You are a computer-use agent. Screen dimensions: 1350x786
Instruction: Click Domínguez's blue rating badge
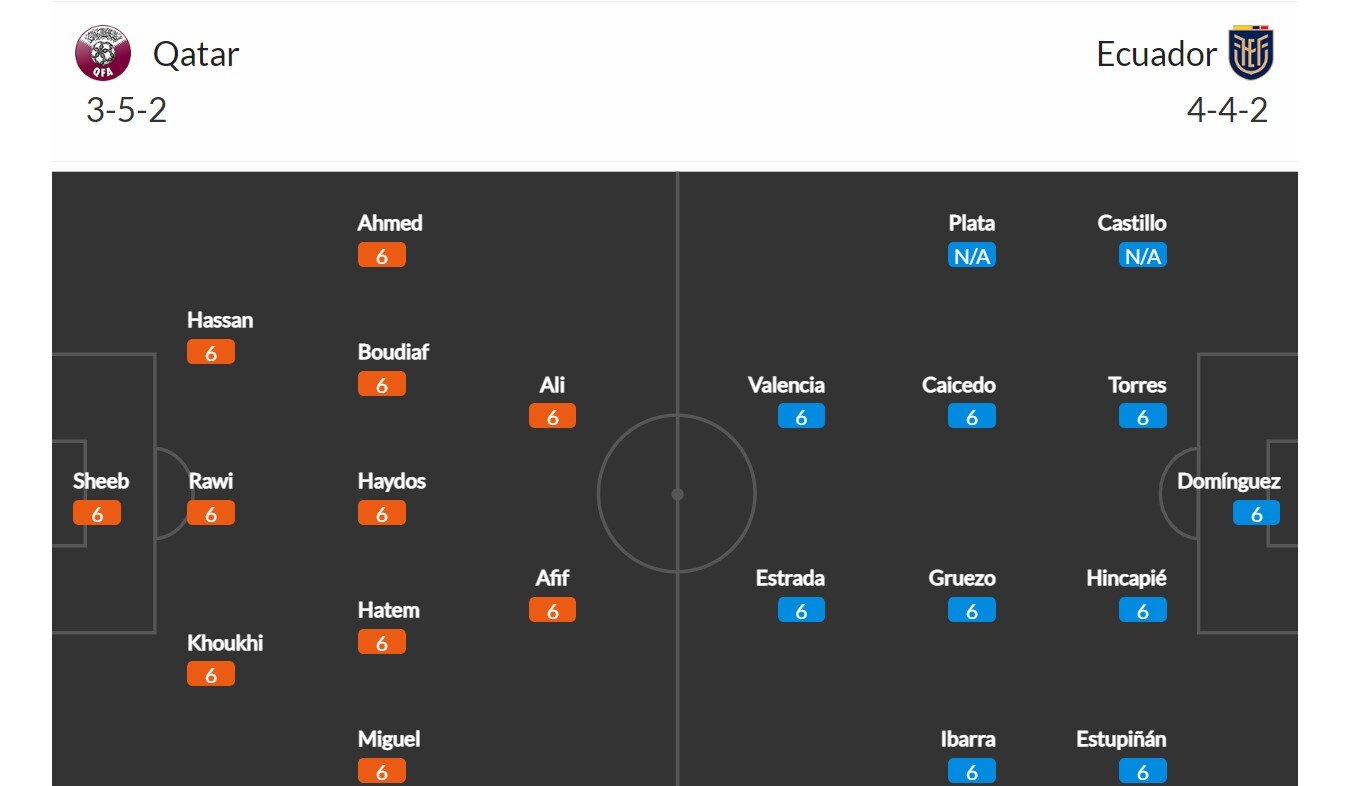point(1256,514)
